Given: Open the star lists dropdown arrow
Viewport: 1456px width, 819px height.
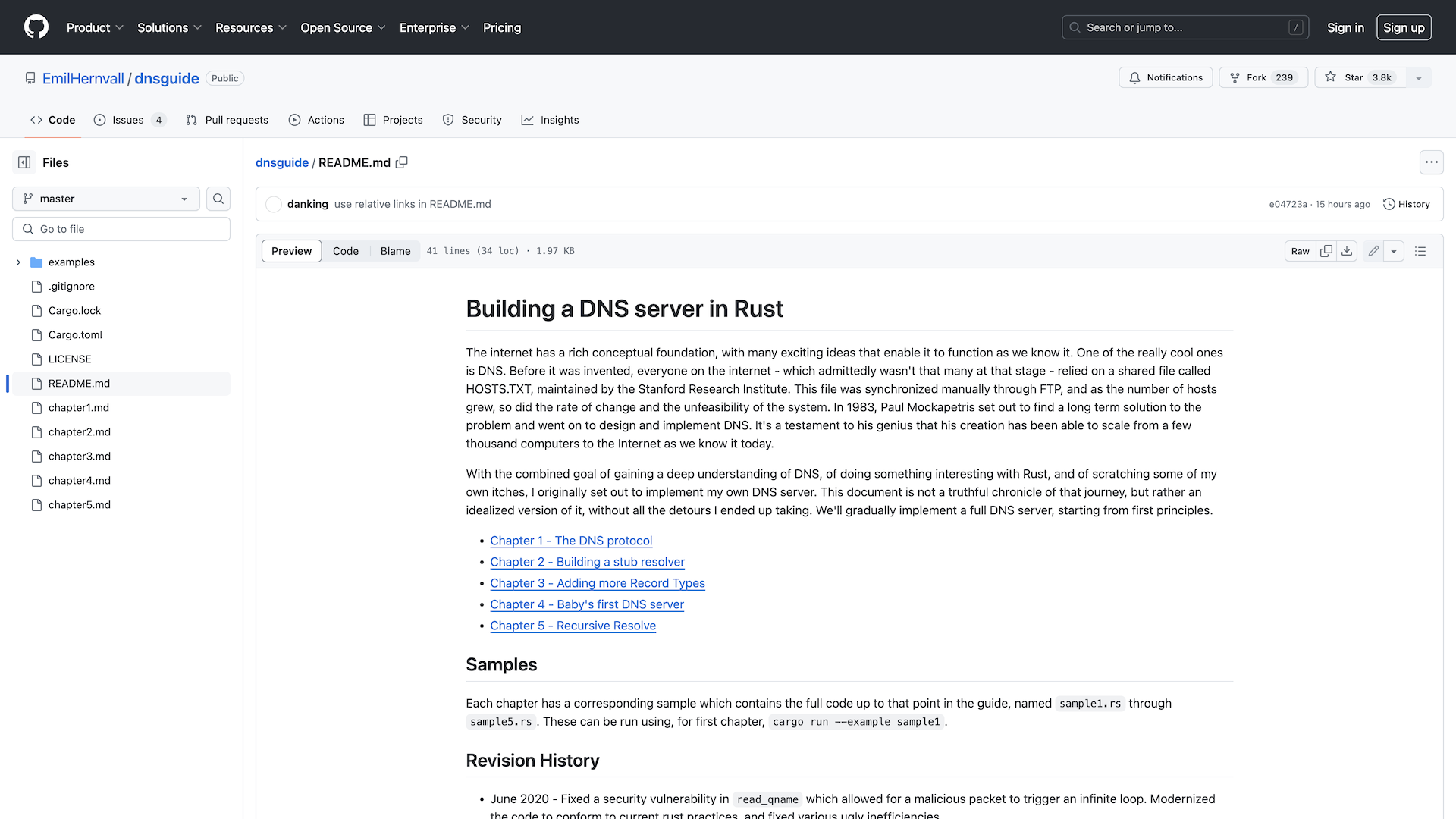Looking at the screenshot, I should (1419, 77).
